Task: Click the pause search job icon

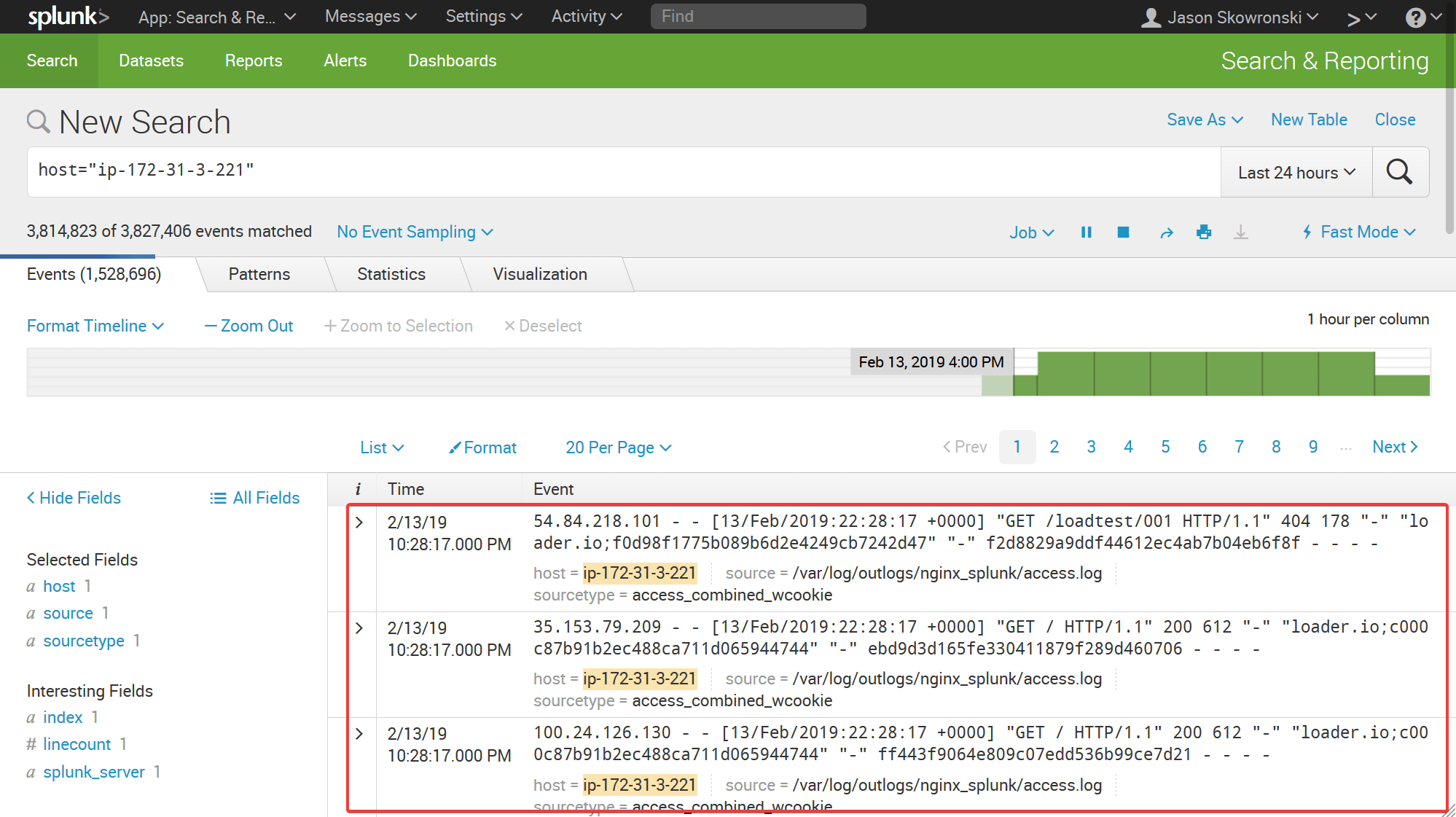Action: click(1087, 232)
